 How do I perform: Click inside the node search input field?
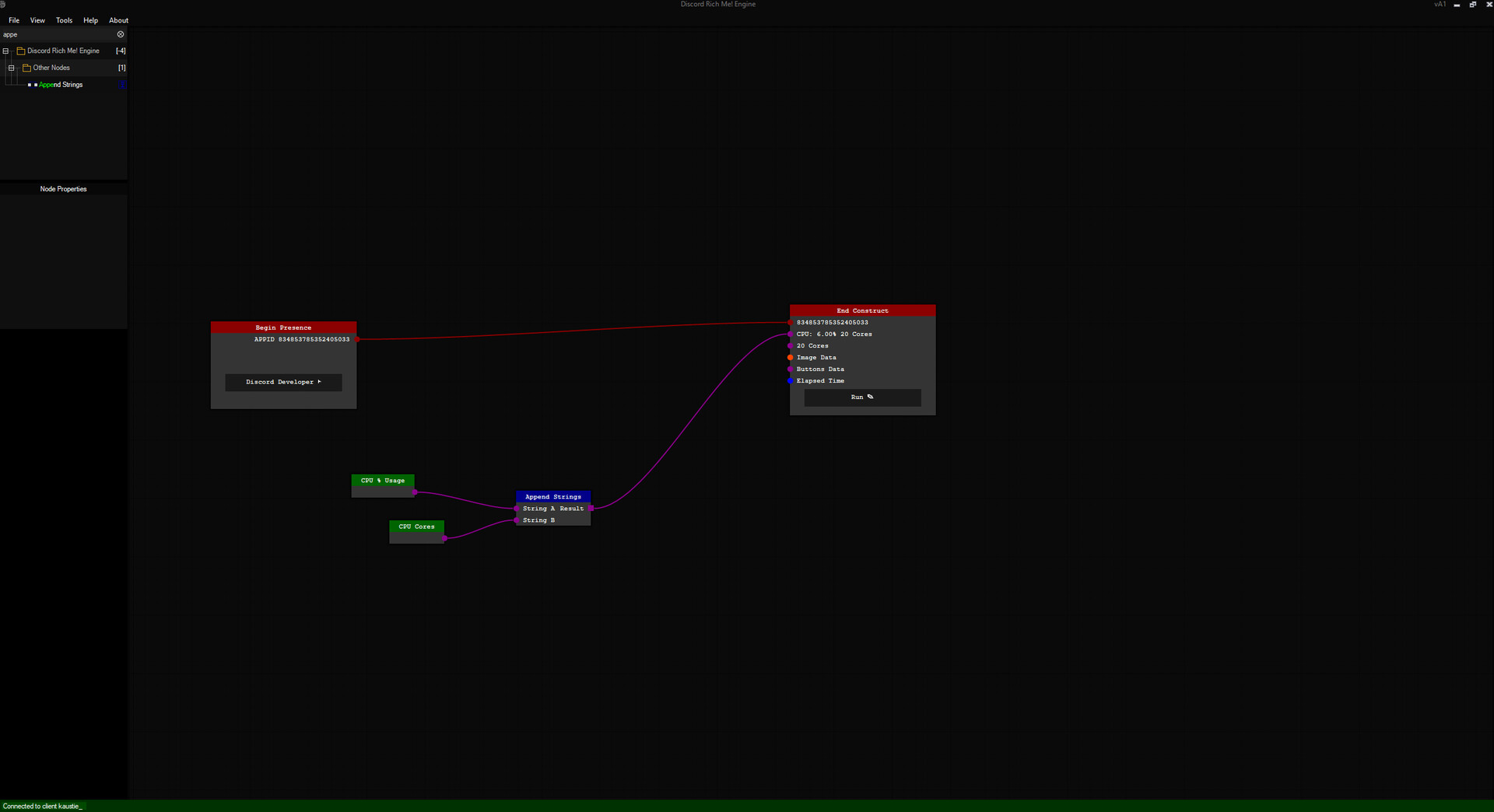pyautogui.click(x=54, y=34)
